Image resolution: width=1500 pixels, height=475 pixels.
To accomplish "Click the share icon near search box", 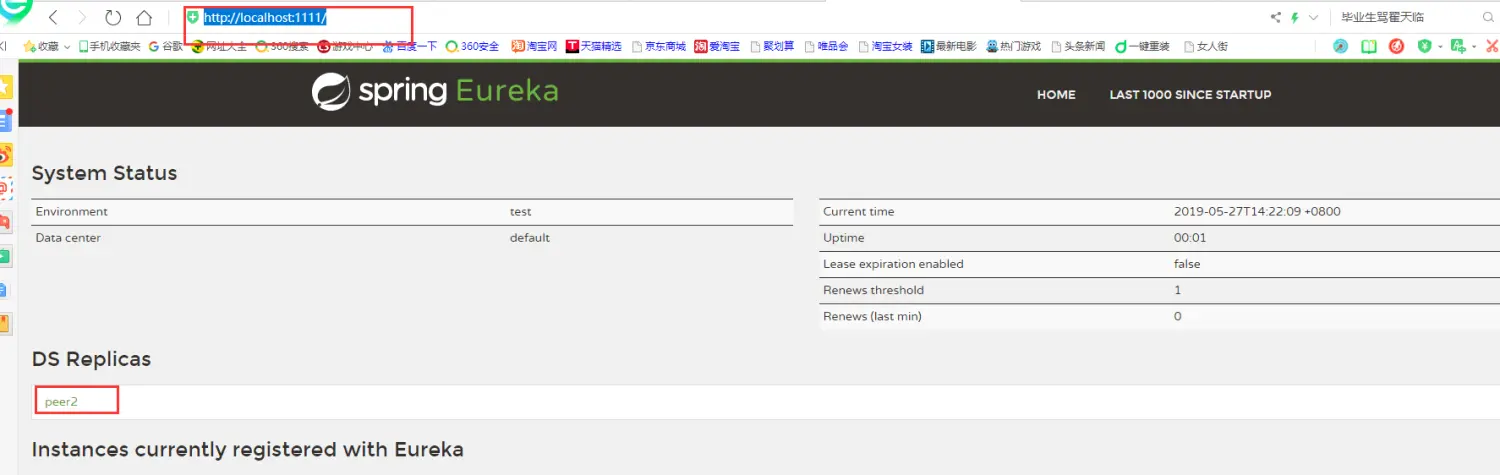I will click(x=1276, y=17).
